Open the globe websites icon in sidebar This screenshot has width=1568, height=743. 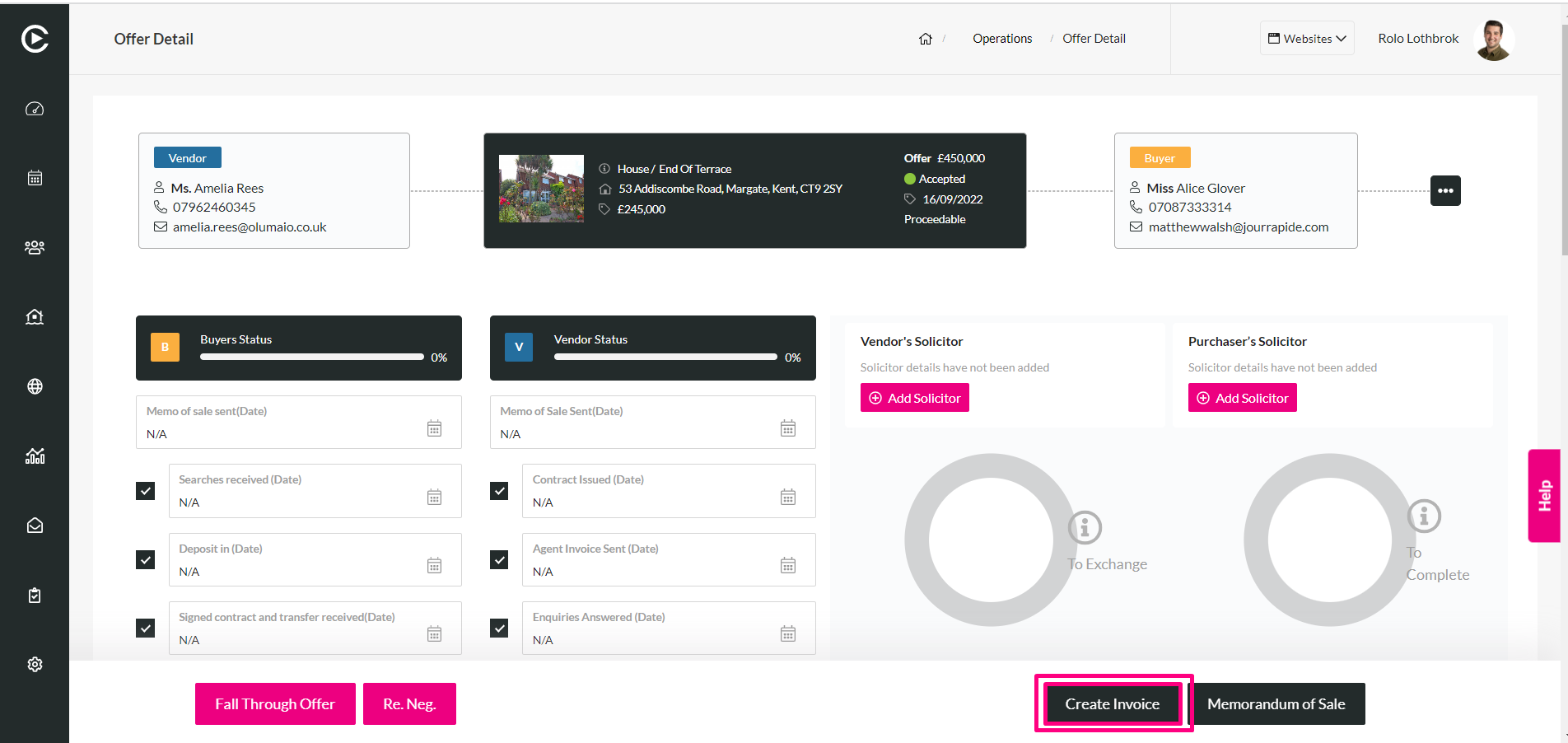click(35, 386)
